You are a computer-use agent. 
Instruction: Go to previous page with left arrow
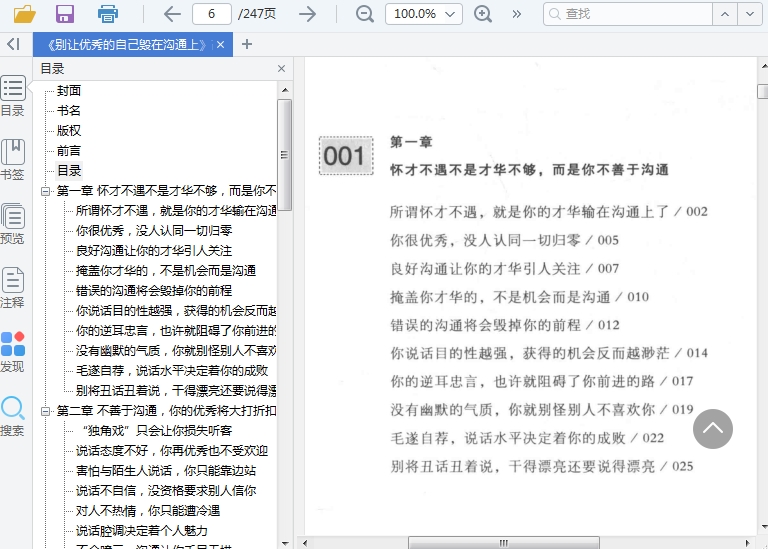171,14
